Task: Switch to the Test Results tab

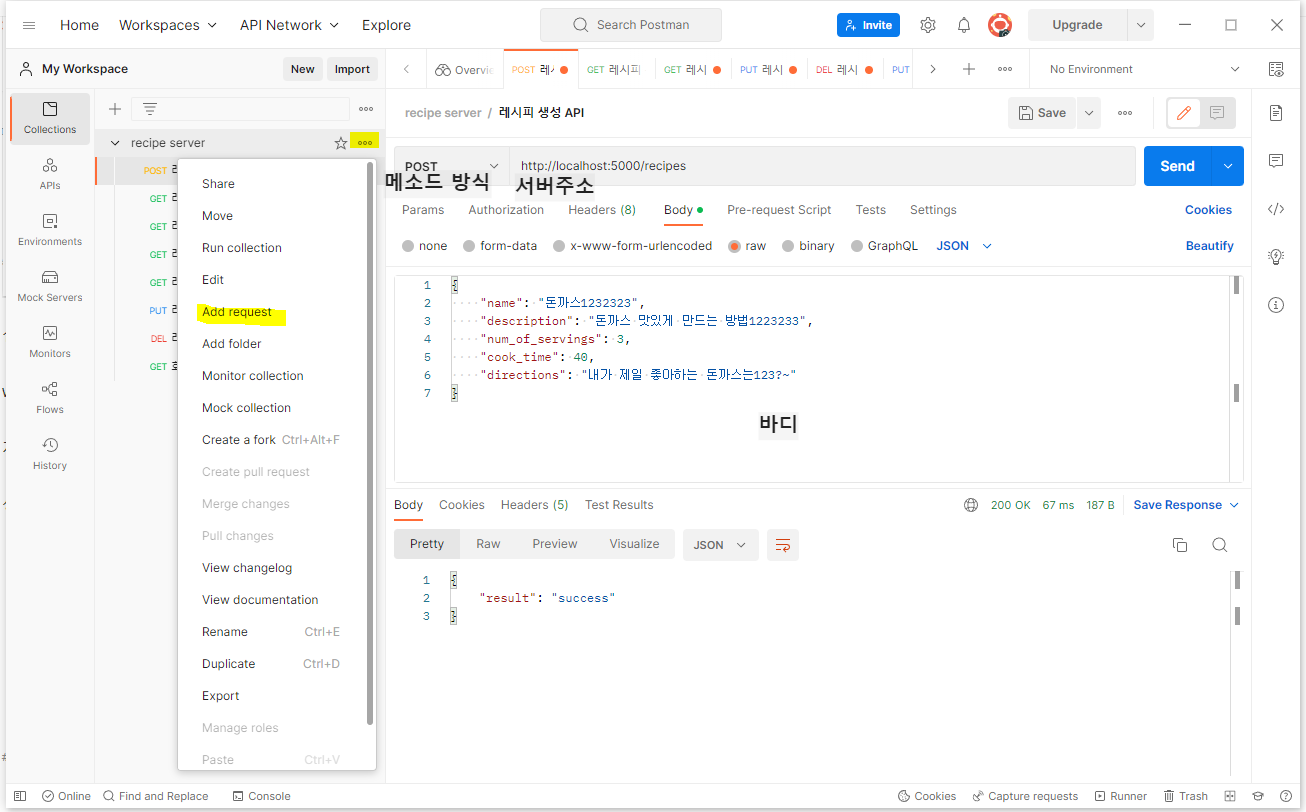Action: pyautogui.click(x=619, y=505)
